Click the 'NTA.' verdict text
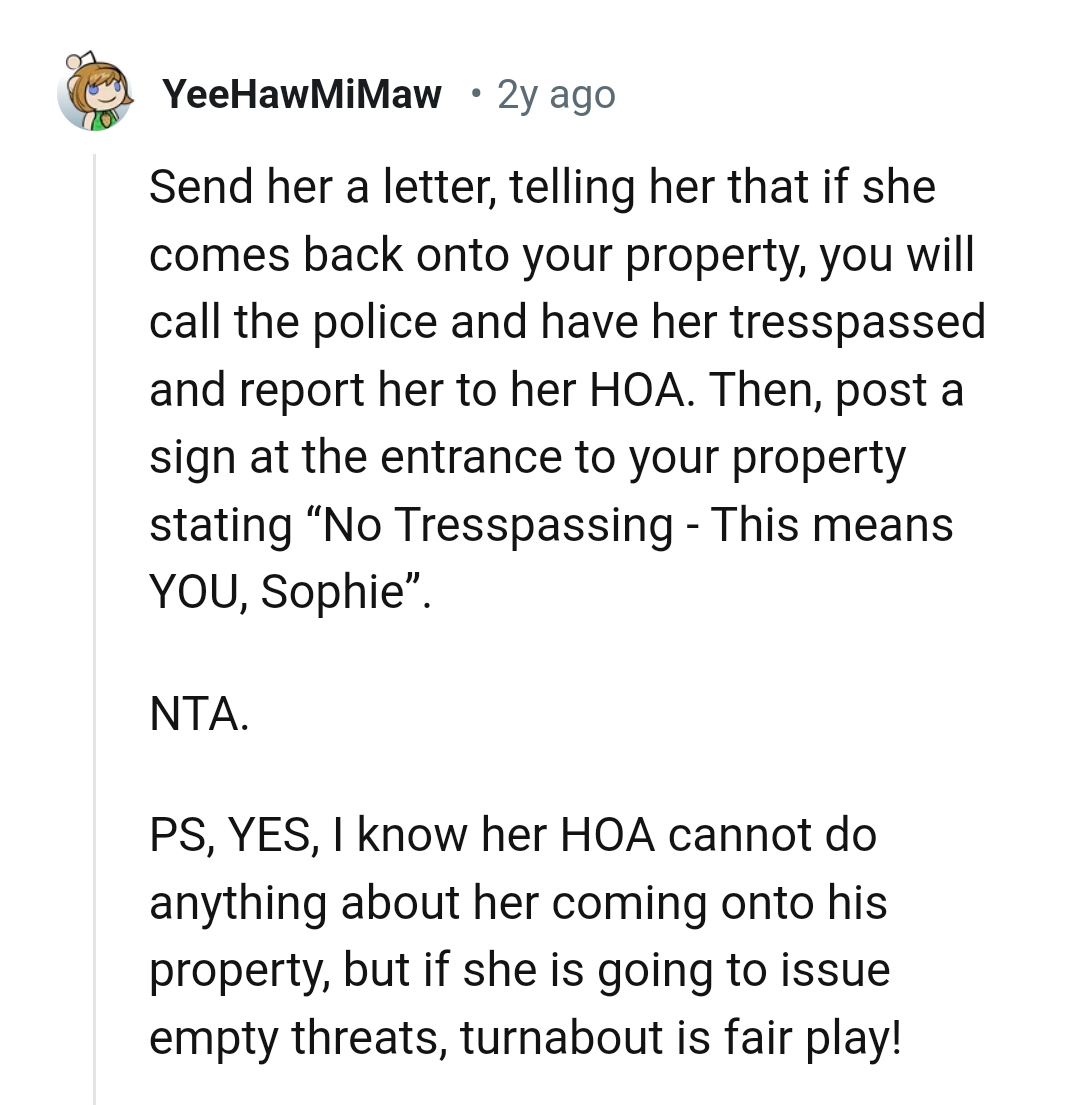Image resolution: width=1080 pixels, height=1105 pixels. 199,714
